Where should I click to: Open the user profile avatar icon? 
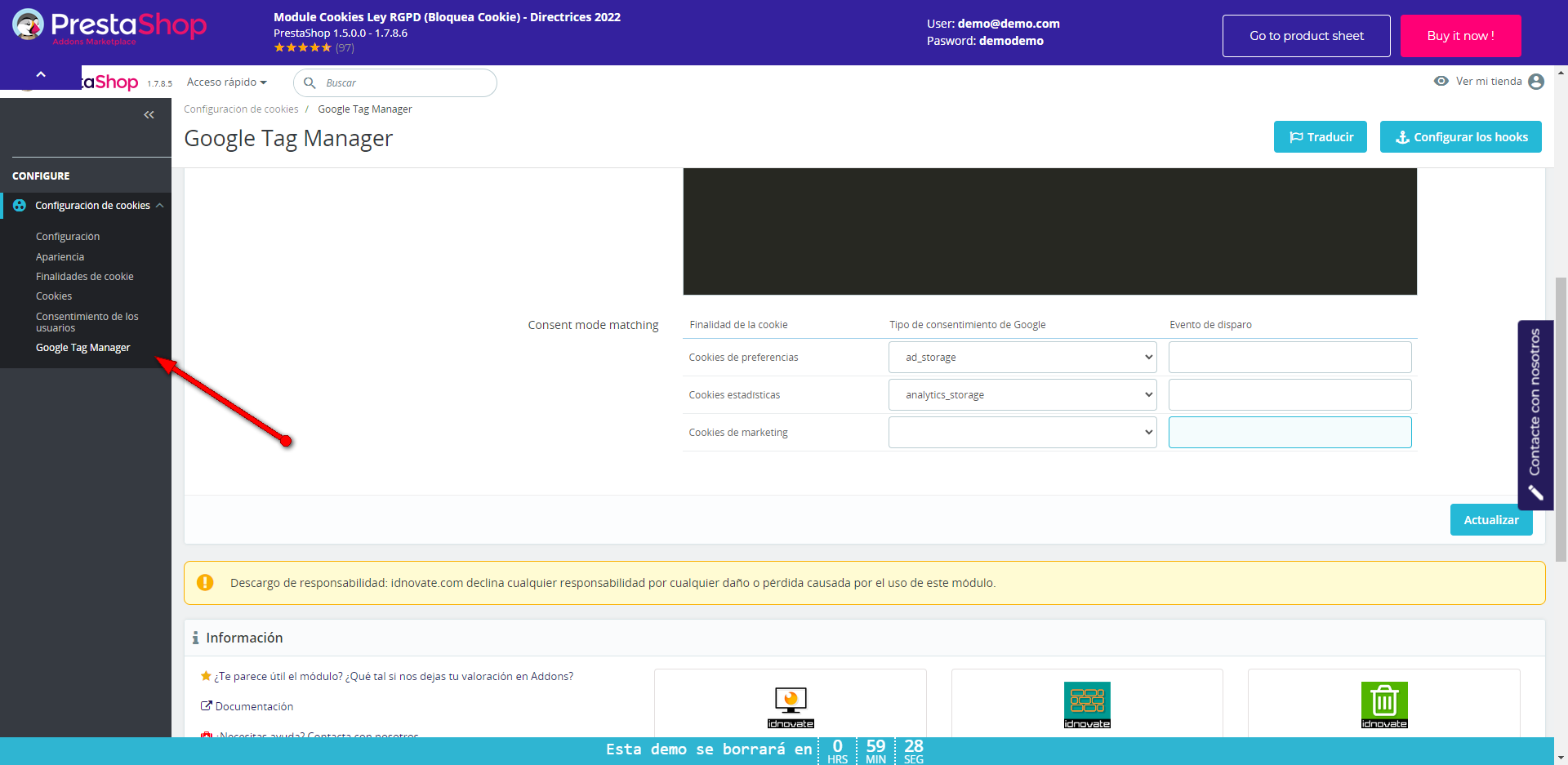[1536, 82]
